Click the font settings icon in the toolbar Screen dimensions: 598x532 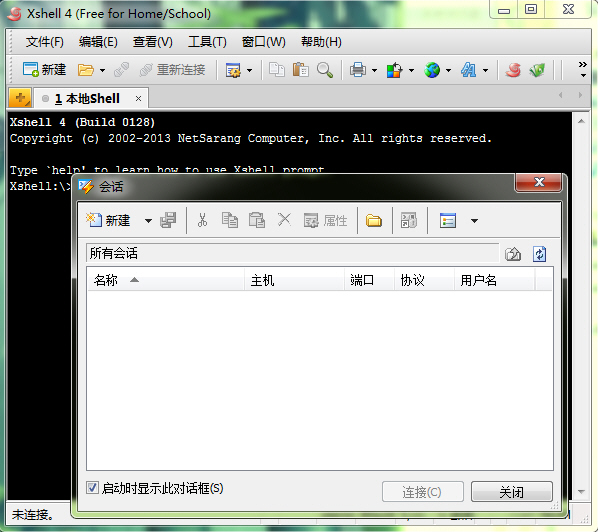[x=468, y=70]
